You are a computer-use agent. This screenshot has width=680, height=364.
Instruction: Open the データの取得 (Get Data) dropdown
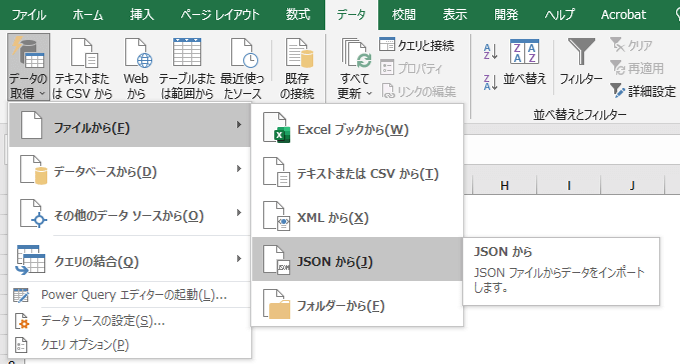28,67
